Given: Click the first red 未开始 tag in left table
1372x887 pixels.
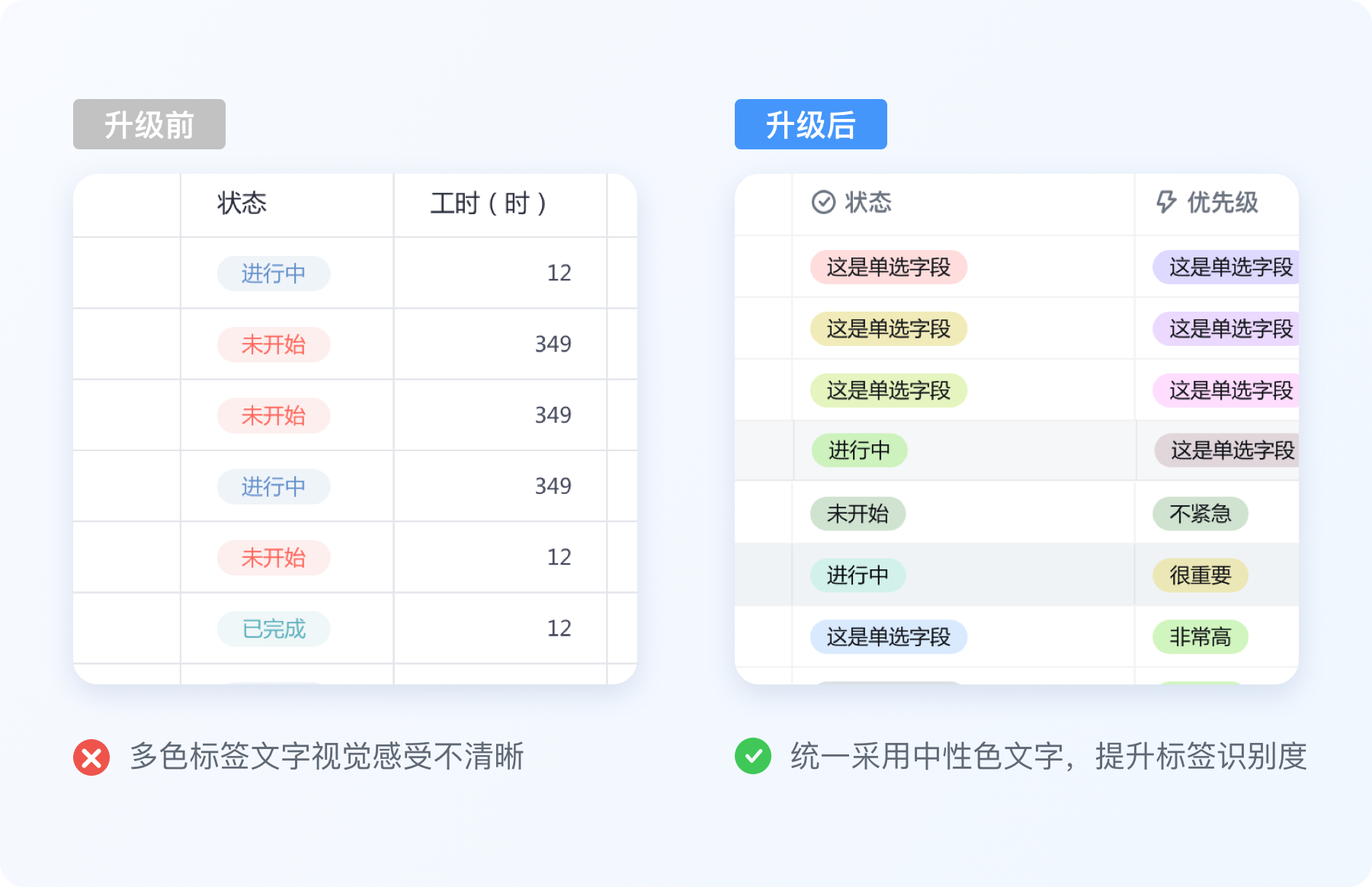Looking at the screenshot, I should click(x=274, y=344).
